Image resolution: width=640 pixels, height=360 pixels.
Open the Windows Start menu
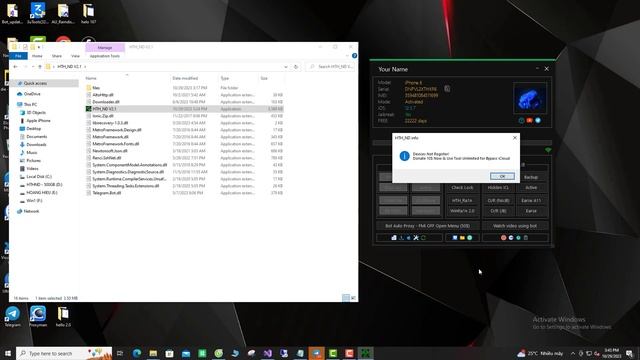tap(7, 353)
